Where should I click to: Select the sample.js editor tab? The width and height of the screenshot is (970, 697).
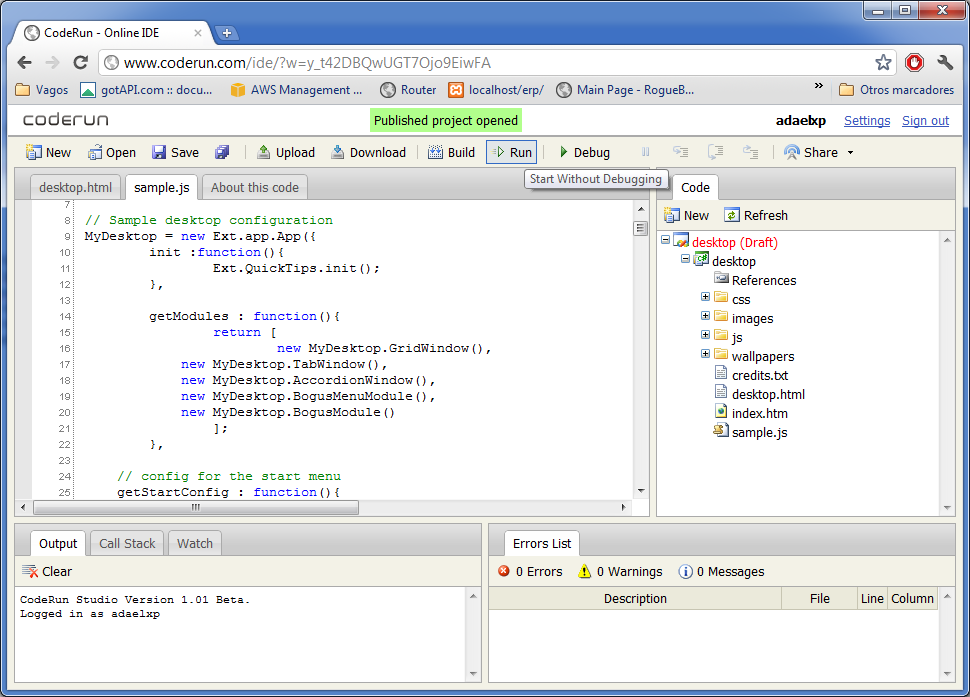[x=161, y=187]
